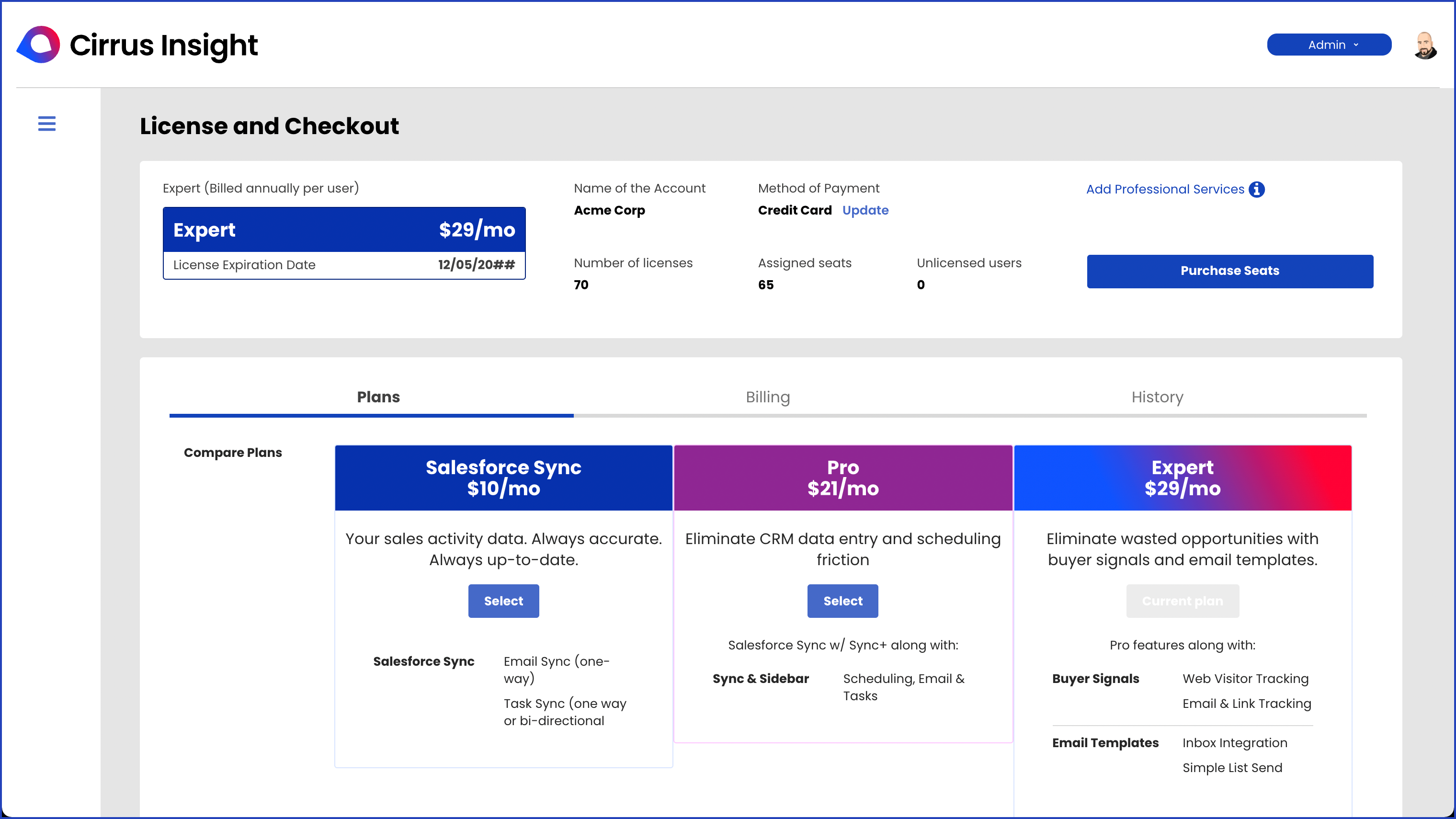Switch to the Plans tab

tap(378, 397)
